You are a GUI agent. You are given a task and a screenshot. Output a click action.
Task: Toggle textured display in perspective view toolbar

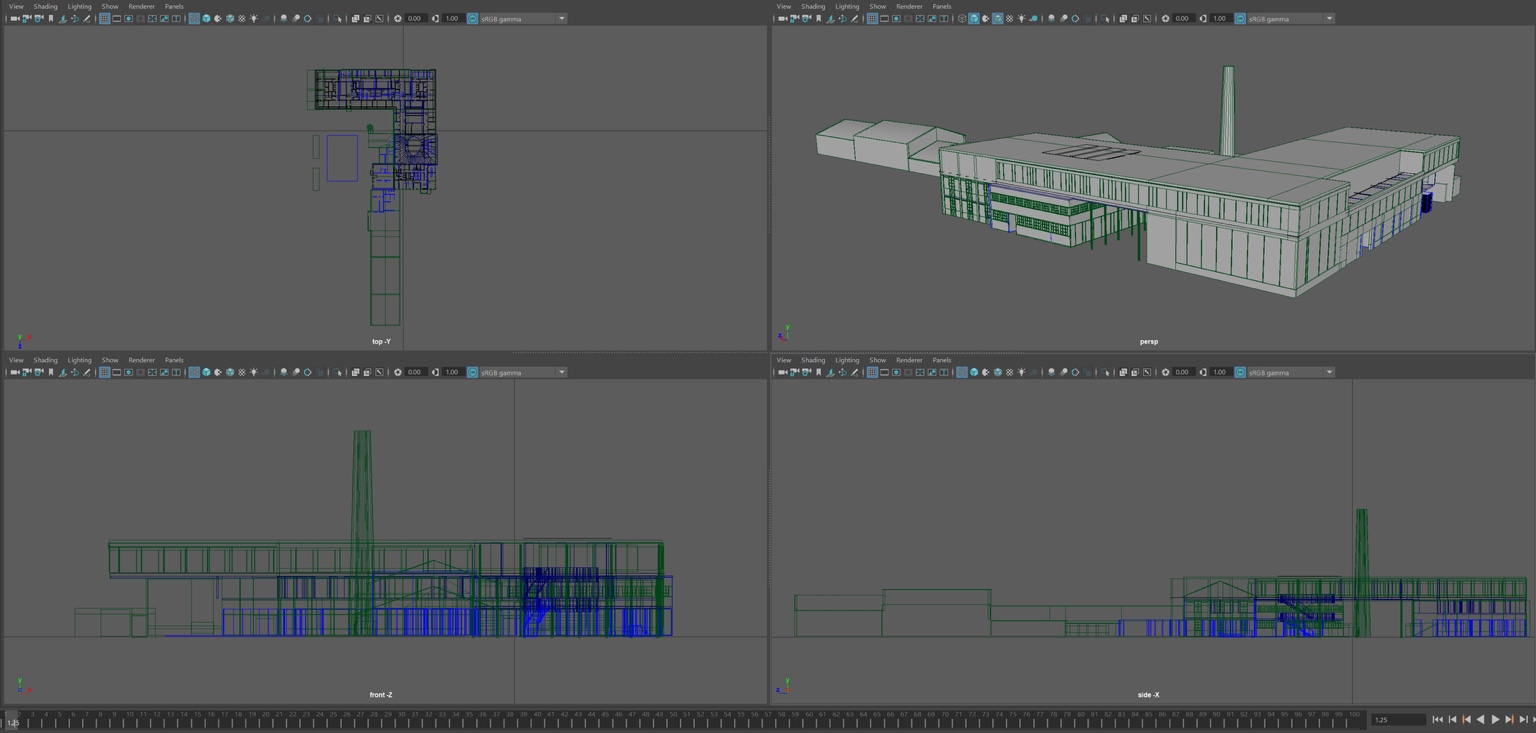(x=1009, y=19)
